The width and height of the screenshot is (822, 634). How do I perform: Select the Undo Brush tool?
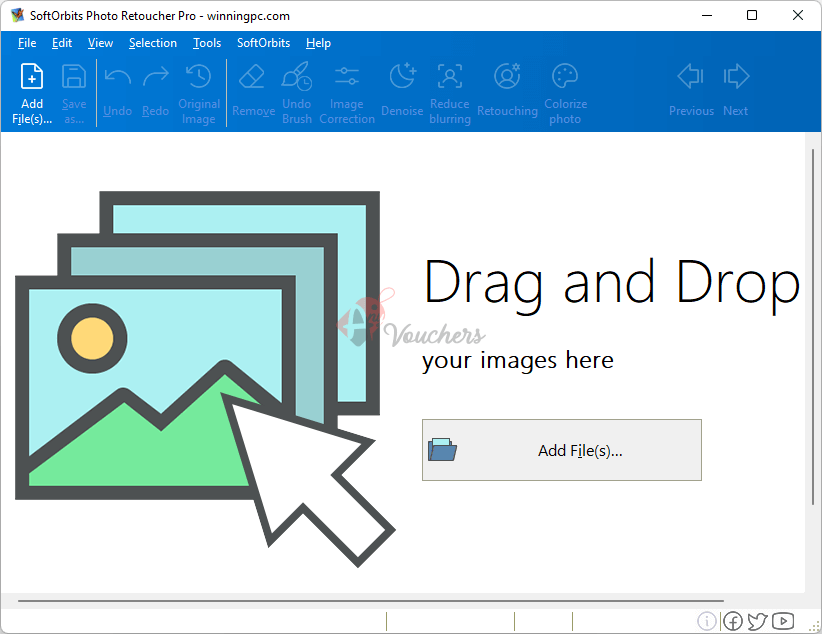(x=297, y=78)
